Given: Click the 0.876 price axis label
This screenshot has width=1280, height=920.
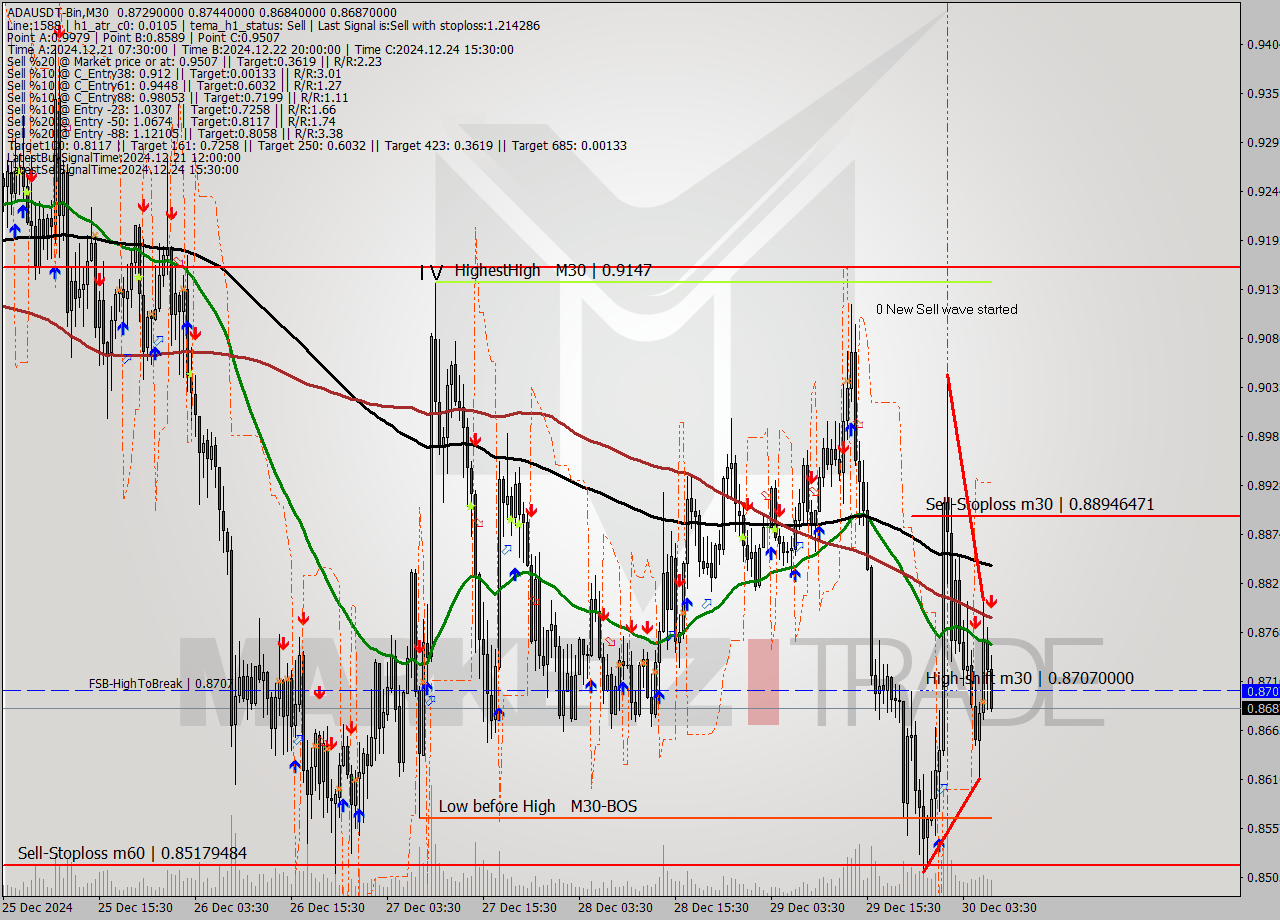Looking at the screenshot, I should click(1262, 632).
